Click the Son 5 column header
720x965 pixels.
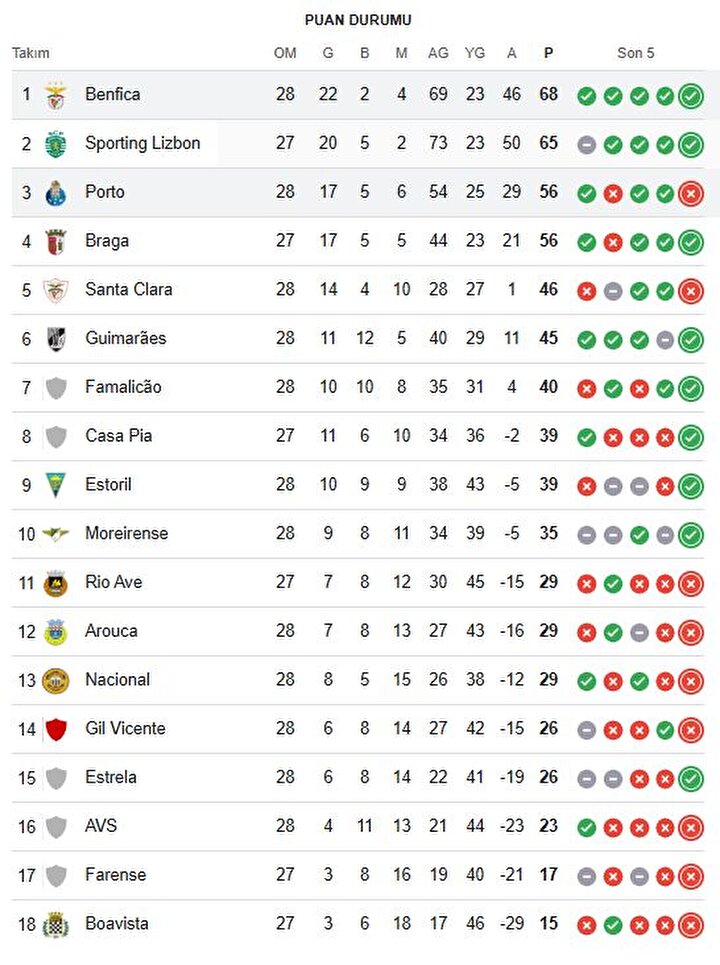[636, 54]
